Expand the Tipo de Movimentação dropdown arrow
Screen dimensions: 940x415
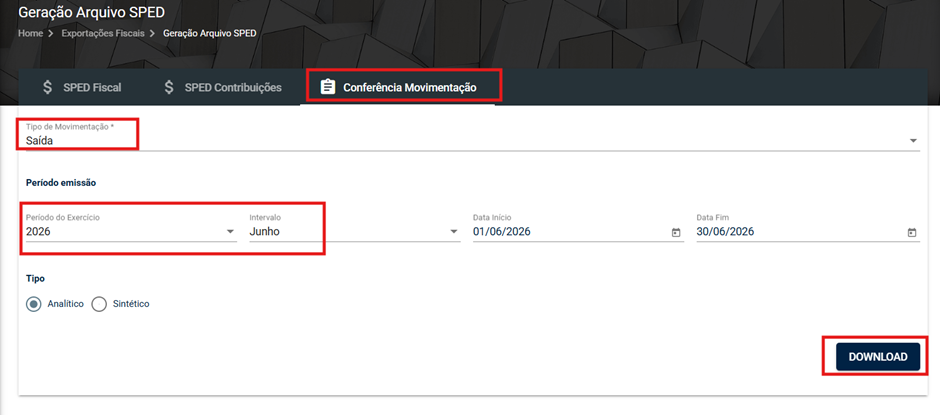click(x=913, y=140)
